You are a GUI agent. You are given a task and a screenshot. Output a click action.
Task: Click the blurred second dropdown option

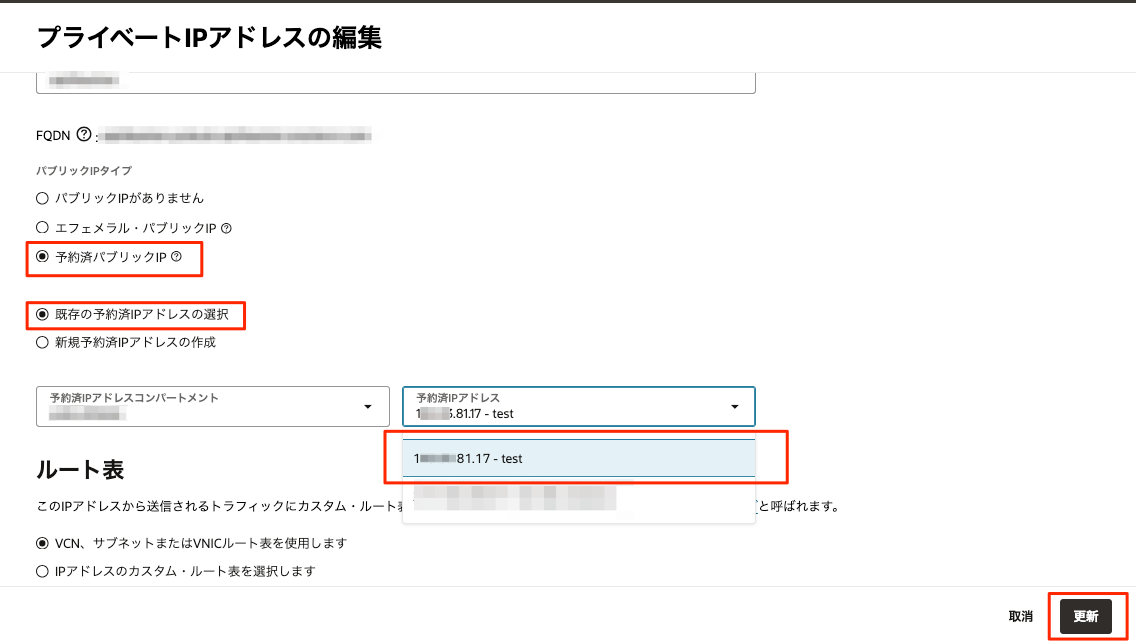pos(579,498)
